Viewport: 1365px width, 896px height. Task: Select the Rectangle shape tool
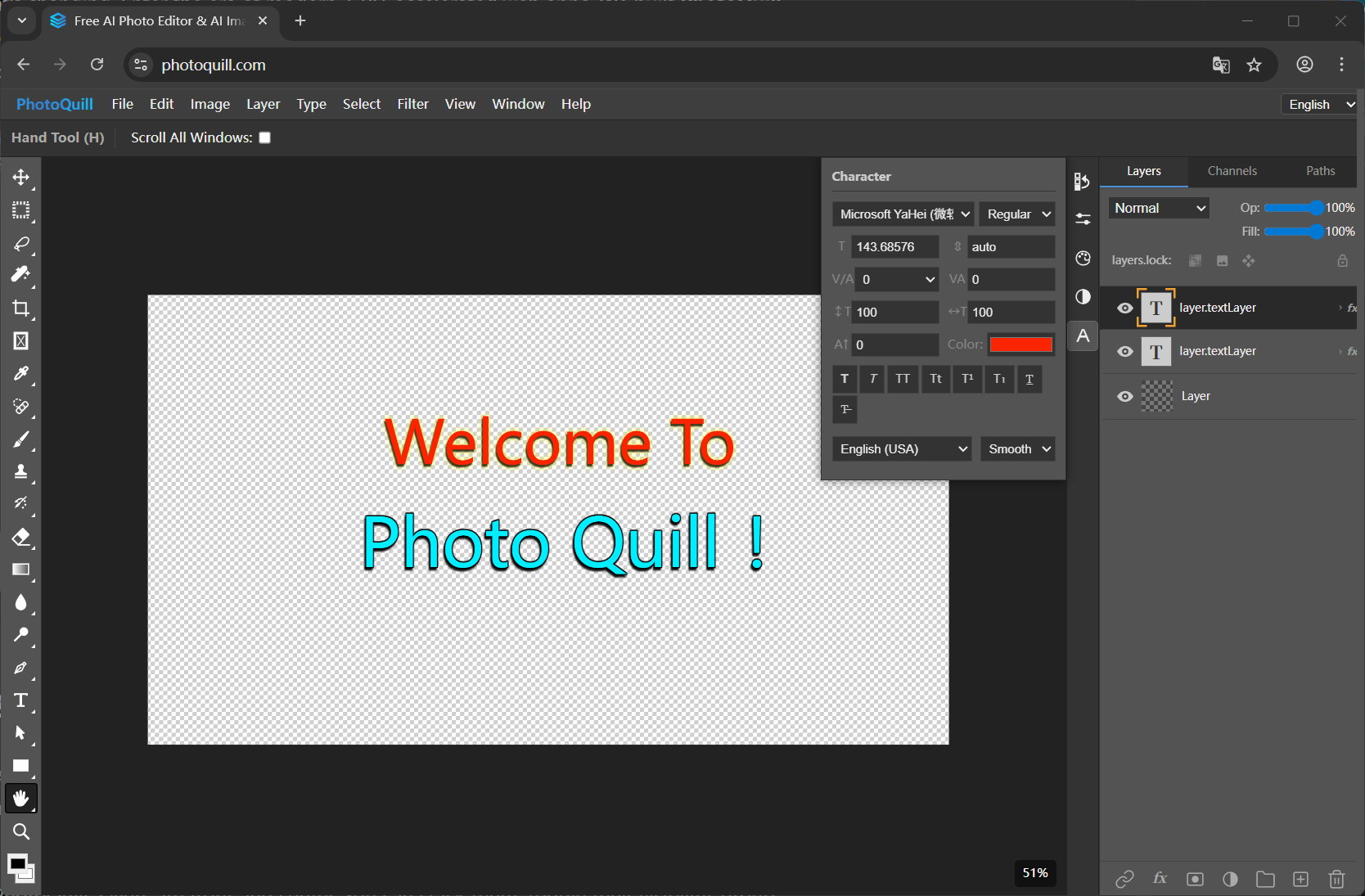21,767
